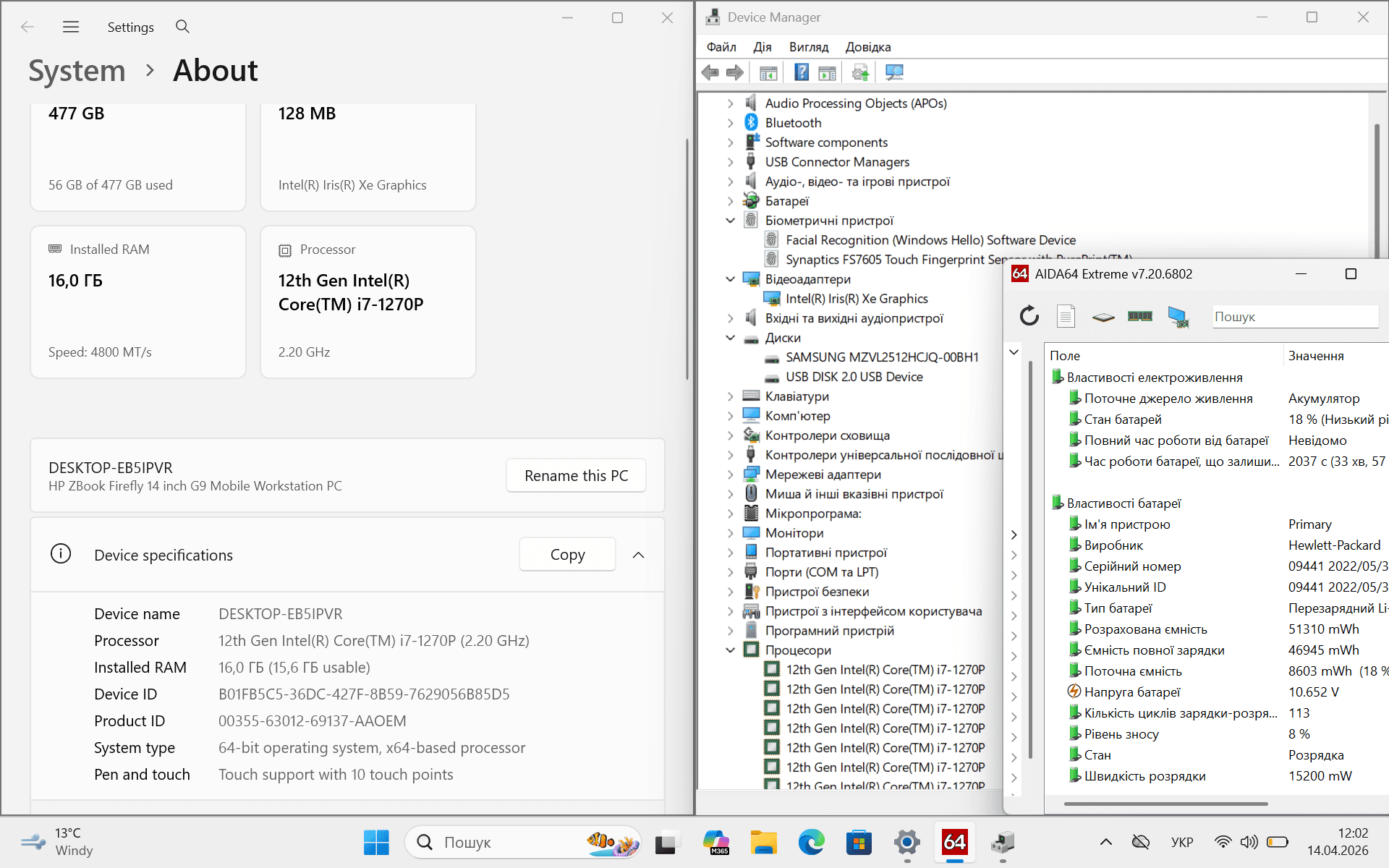The width and height of the screenshot is (1389, 868).
Task: Expand the Мережеві адаптери node
Action: (730, 475)
